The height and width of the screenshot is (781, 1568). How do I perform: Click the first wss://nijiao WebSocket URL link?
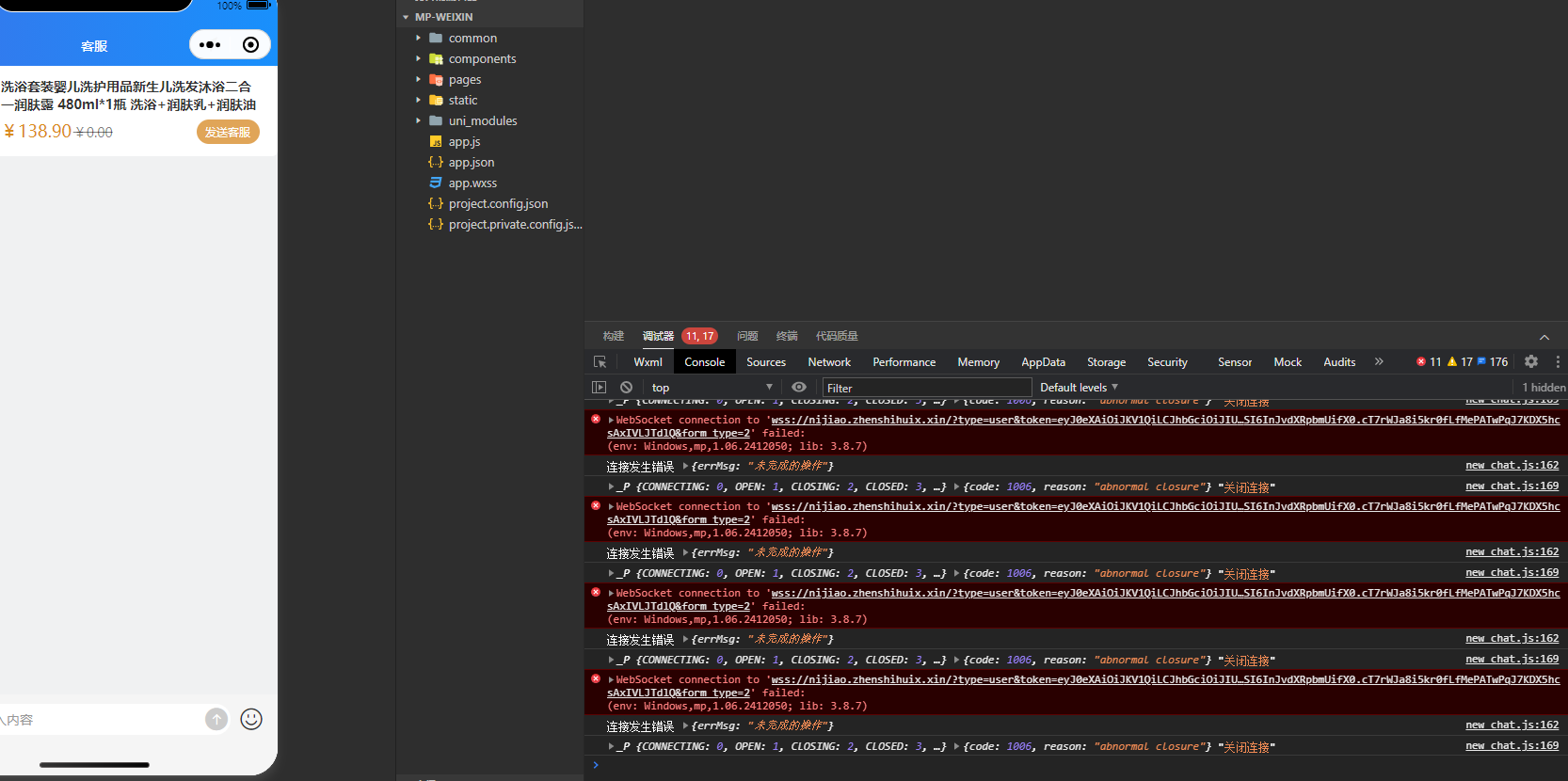(1165, 420)
